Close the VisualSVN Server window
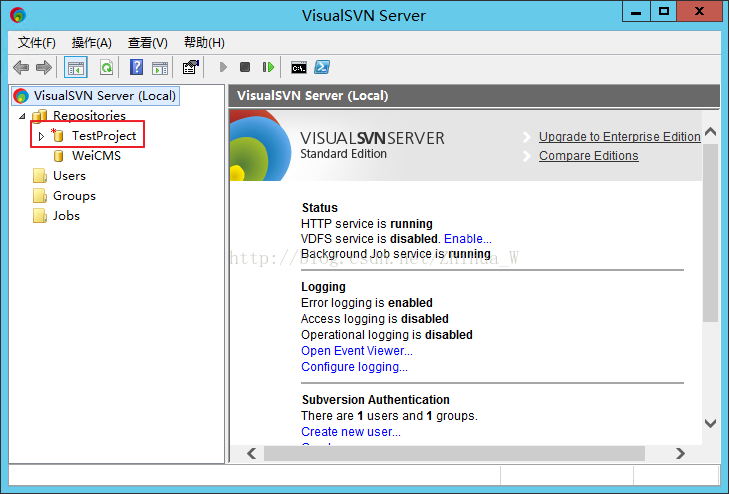Image resolution: width=729 pixels, height=494 pixels. (699, 12)
